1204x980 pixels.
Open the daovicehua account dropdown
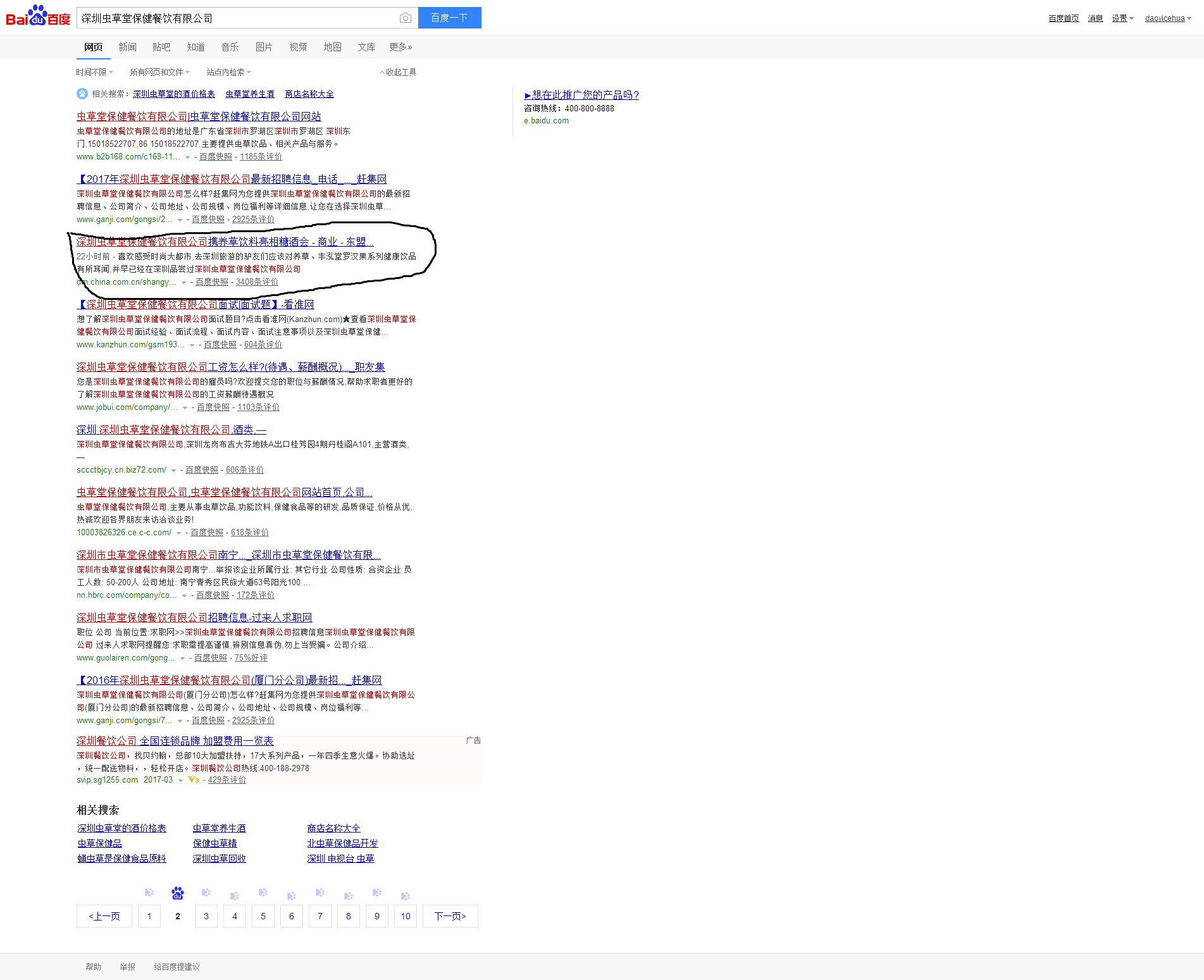click(1168, 18)
